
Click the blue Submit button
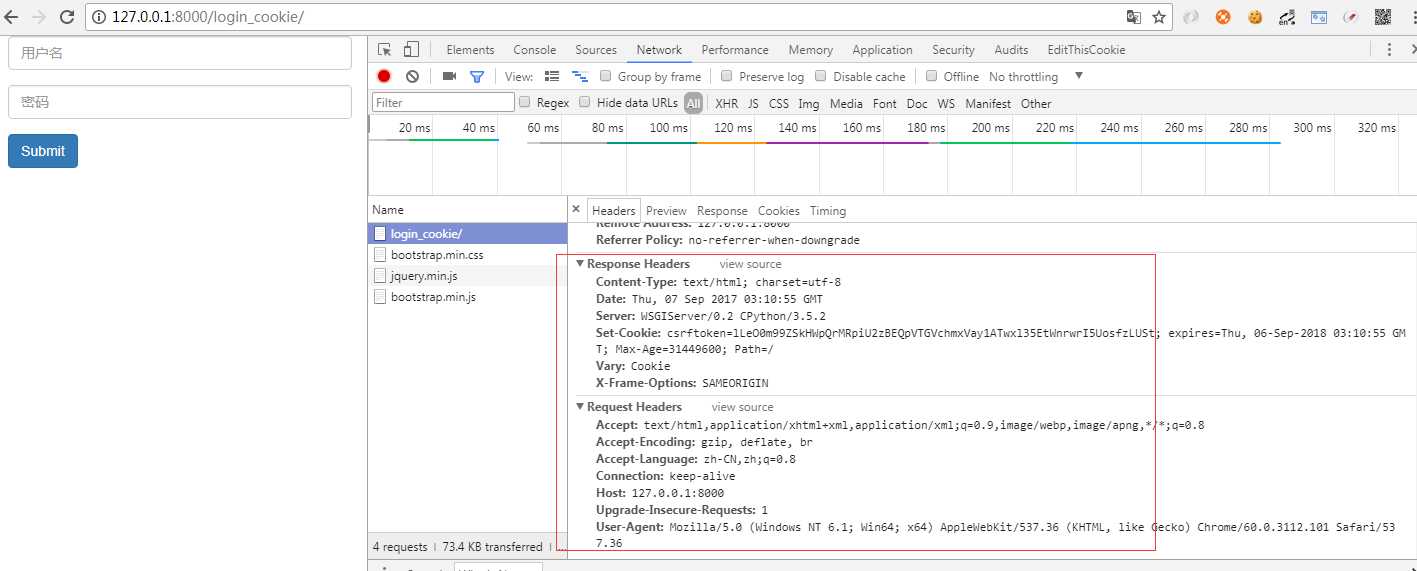[x=43, y=151]
